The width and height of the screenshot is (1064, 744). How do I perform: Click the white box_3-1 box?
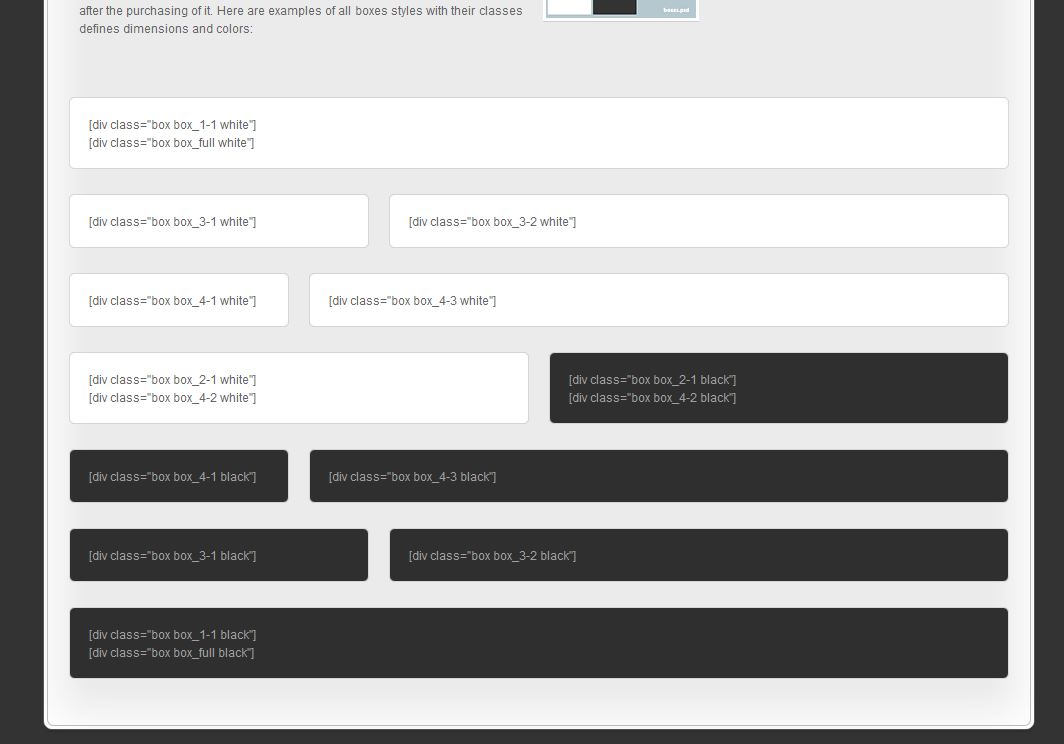pos(218,221)
